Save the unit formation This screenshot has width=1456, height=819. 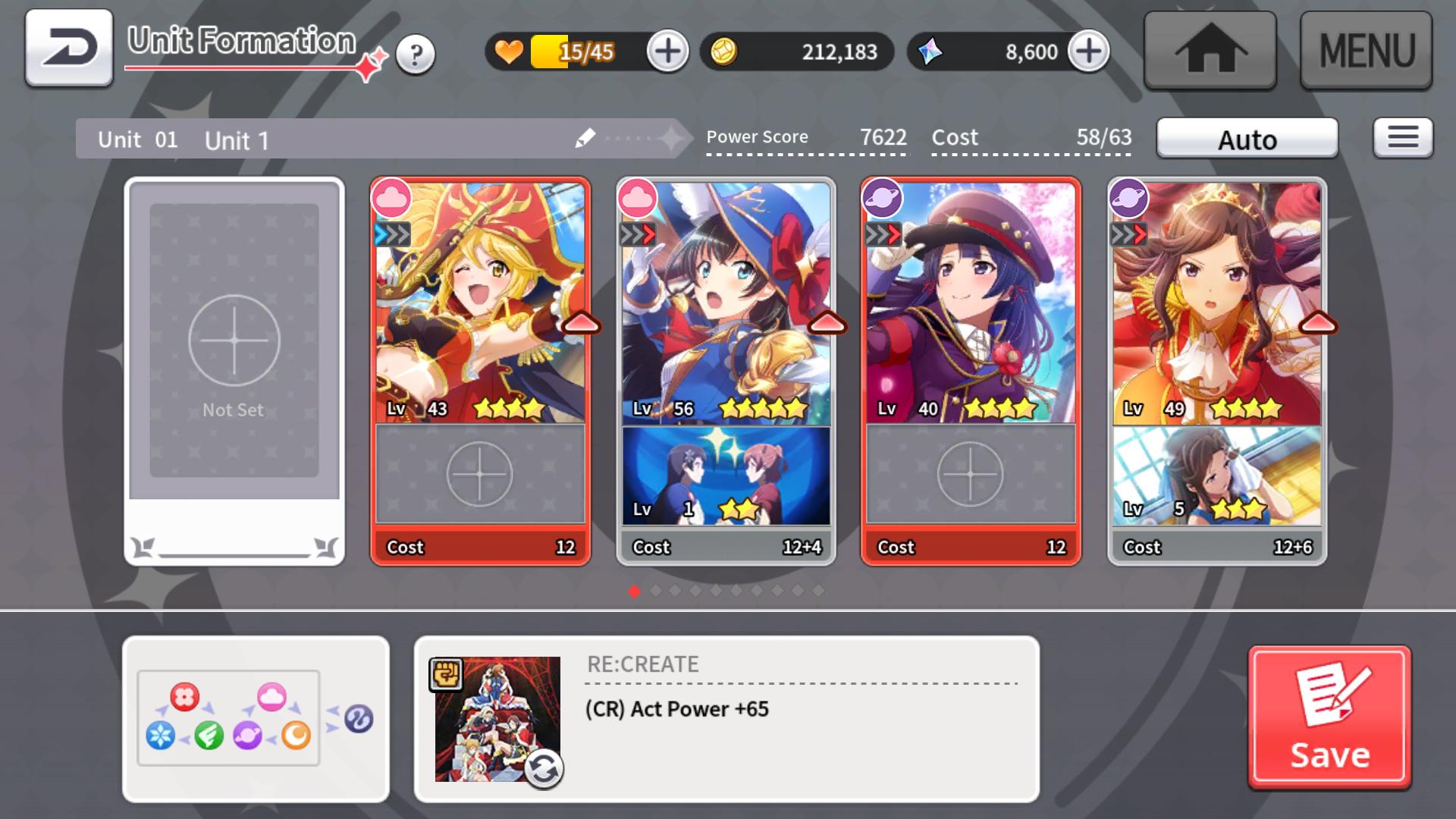coord(1330,717)
